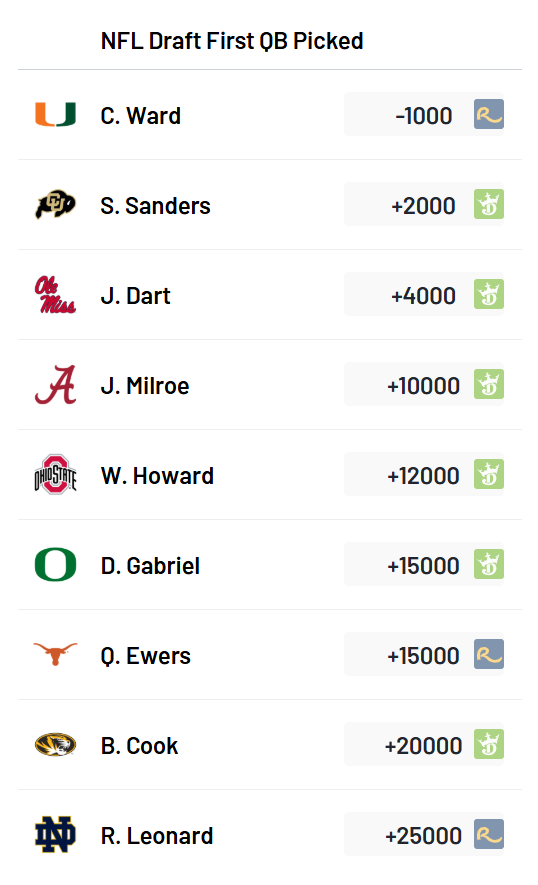Click the Ohio State logo beside W. Howard
This screenshot has height=885, width=538.
[55, 475]
